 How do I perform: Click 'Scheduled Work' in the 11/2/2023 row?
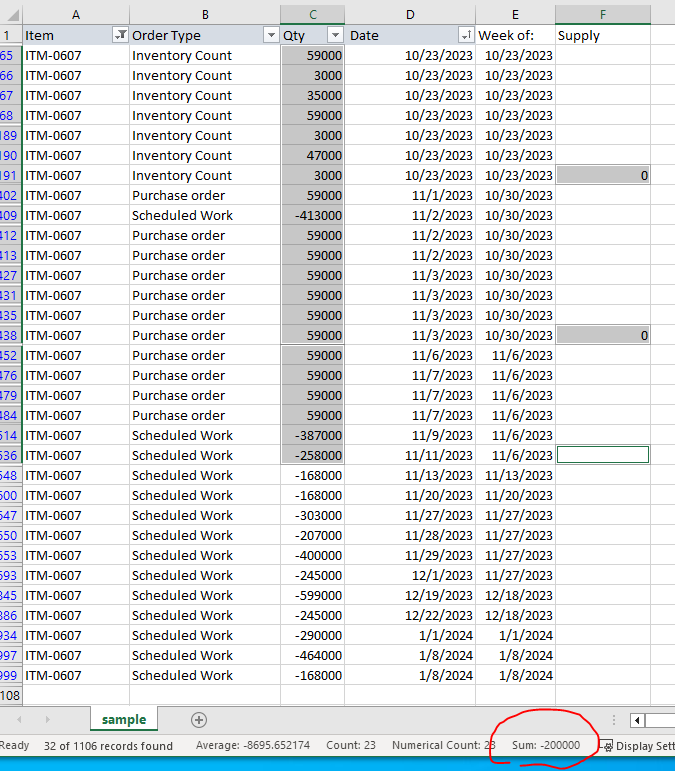click(x=182, y=215)
